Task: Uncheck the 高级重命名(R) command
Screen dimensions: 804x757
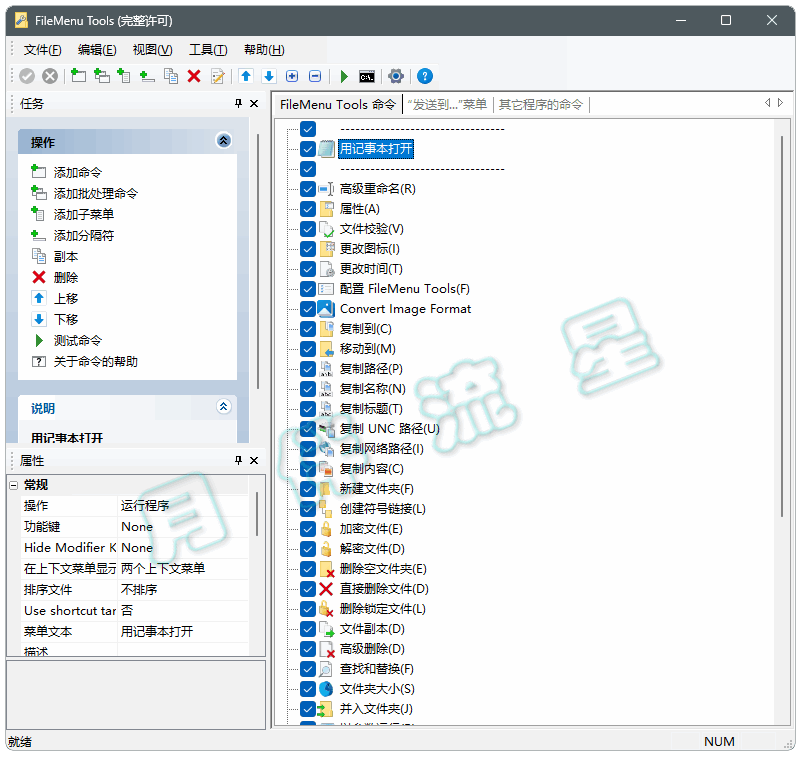Action: [x=308, y=188]
